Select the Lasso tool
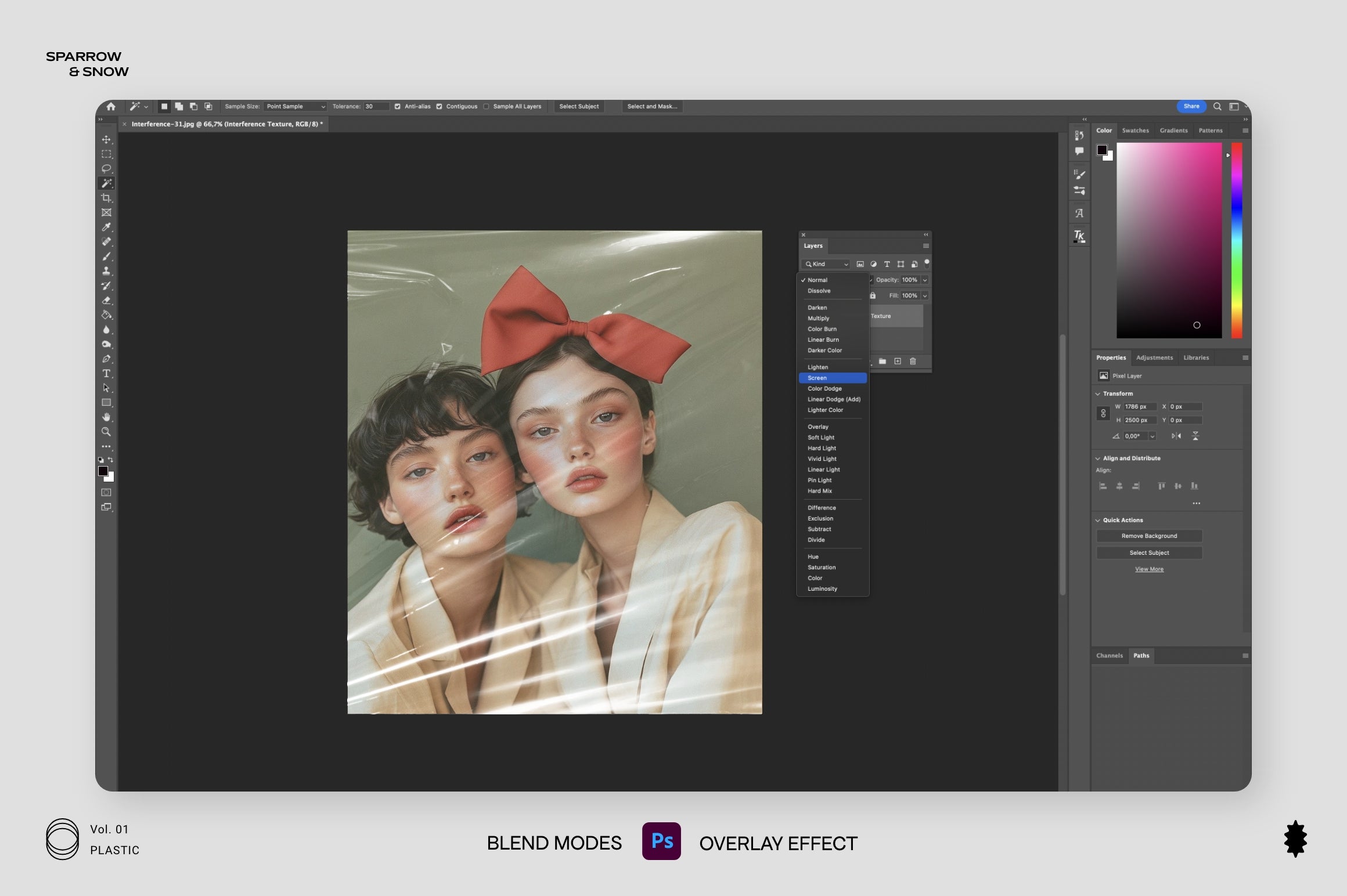Screen dimensions: 1347x896 coord(106,169)
